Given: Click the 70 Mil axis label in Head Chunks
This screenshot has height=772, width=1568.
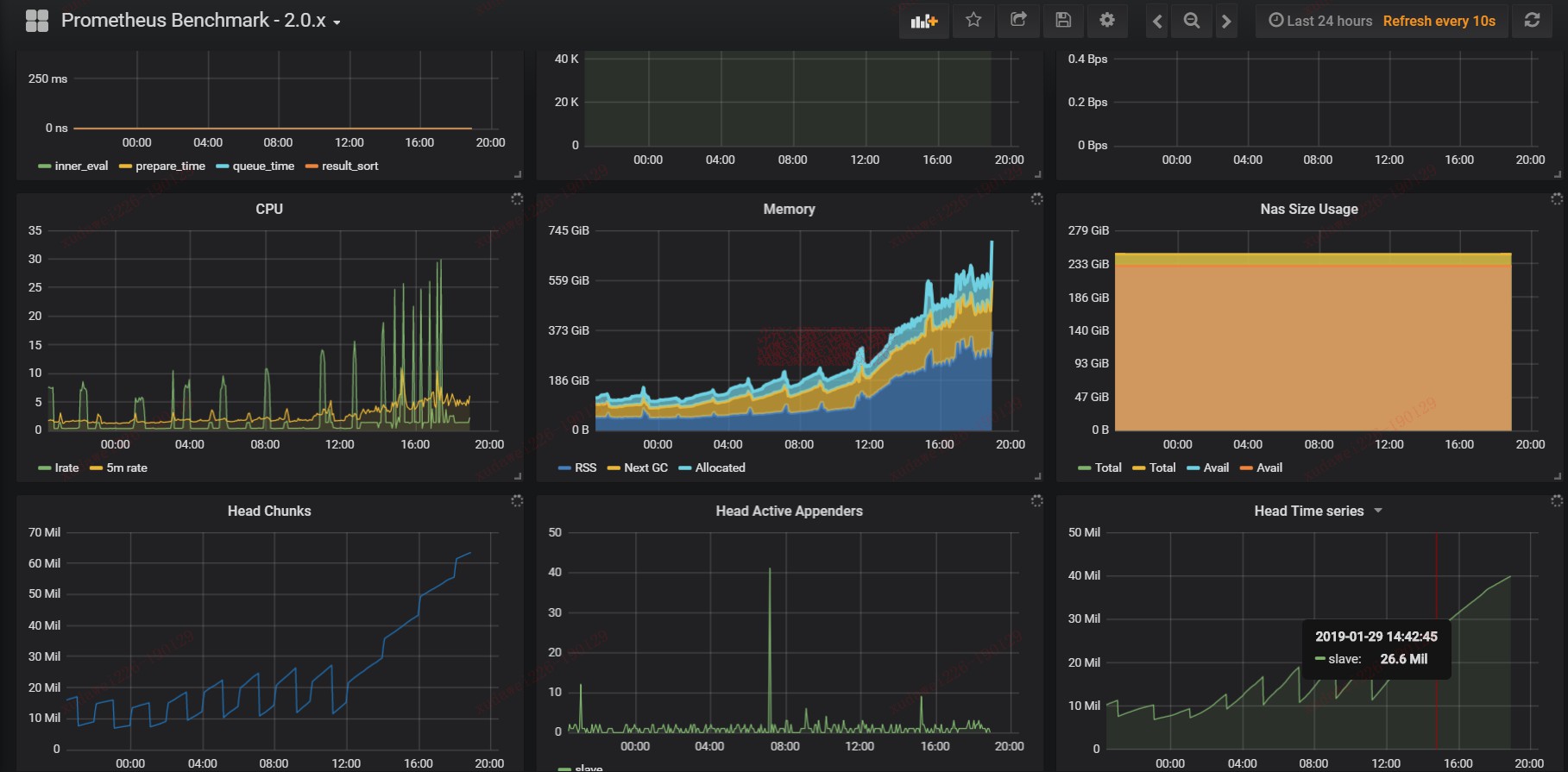Looking at the screenshot, I should pos(44,532).
